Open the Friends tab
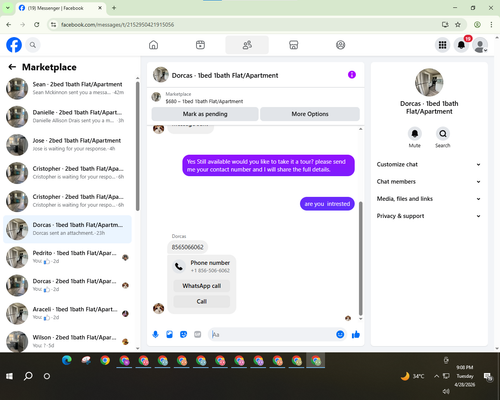The width and height of the screenshot is (500, 400). (247, 45)
